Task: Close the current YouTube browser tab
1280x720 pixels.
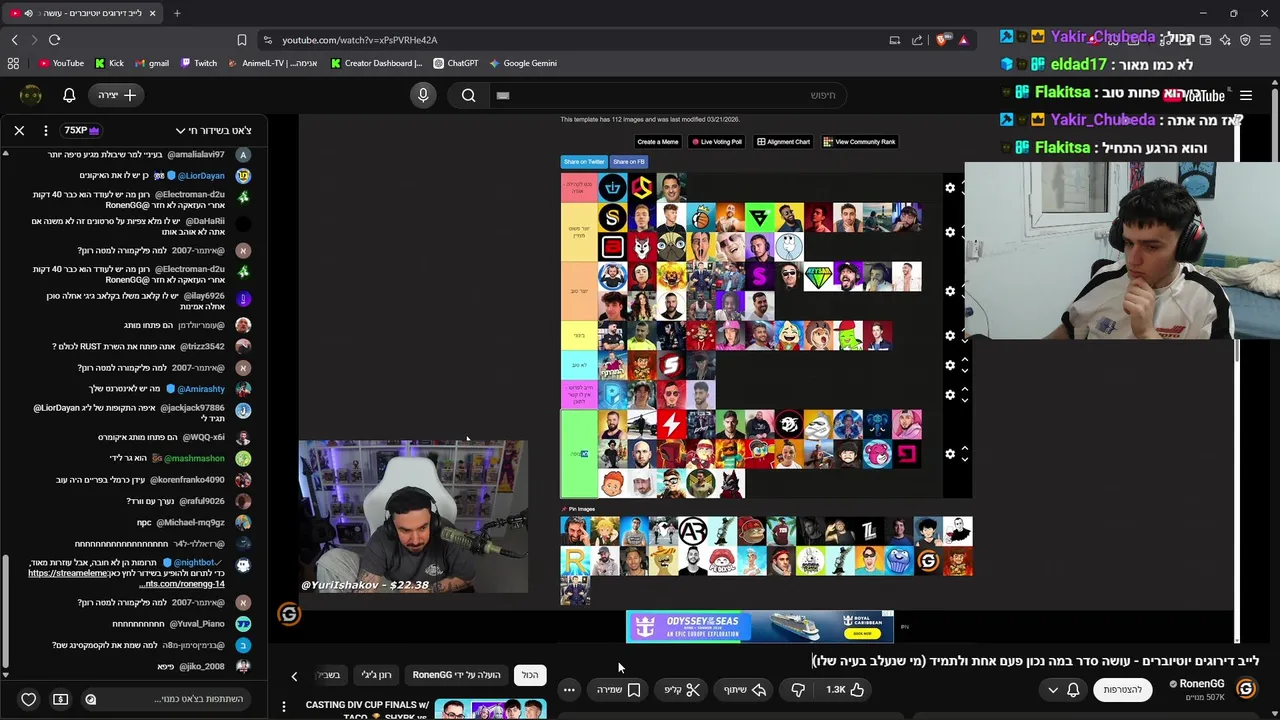Action: (x=152, y=13)
